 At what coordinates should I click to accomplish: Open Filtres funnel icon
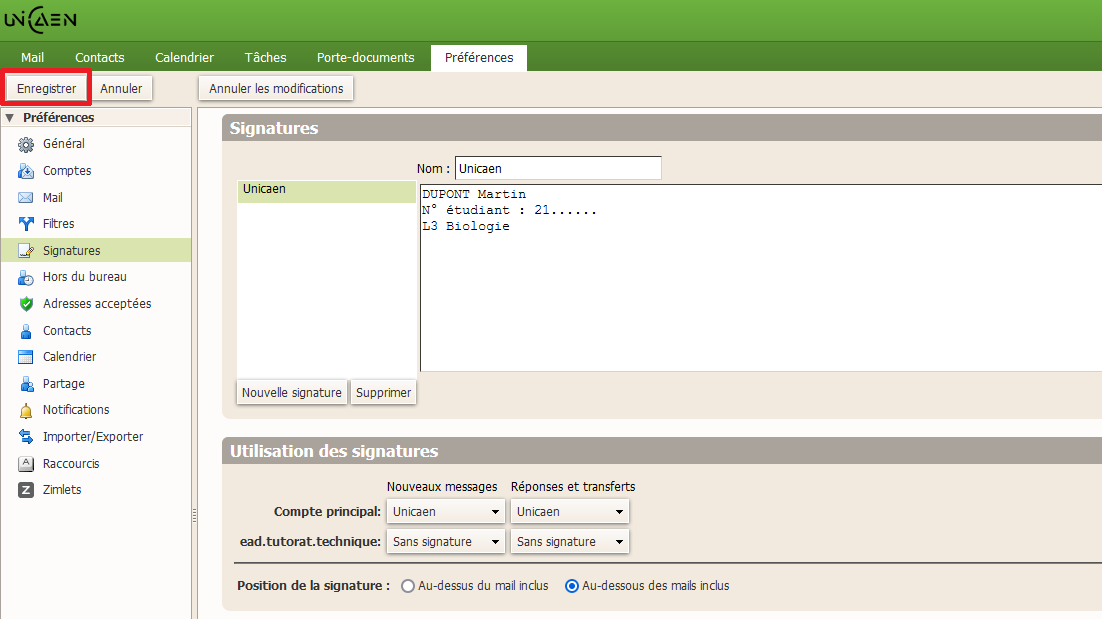(x=26, y=224)
